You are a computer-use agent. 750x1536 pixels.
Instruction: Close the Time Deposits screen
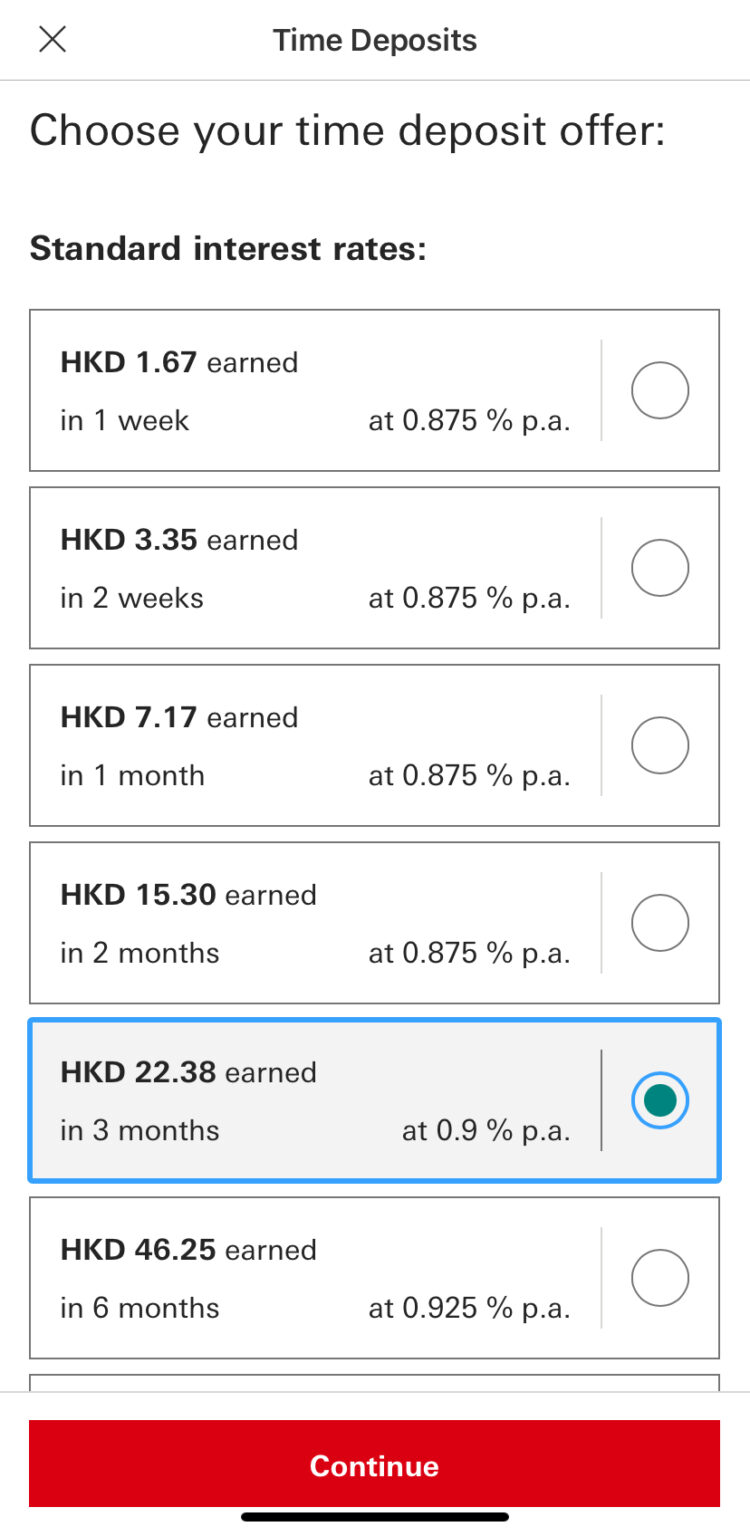click(52, 40)
